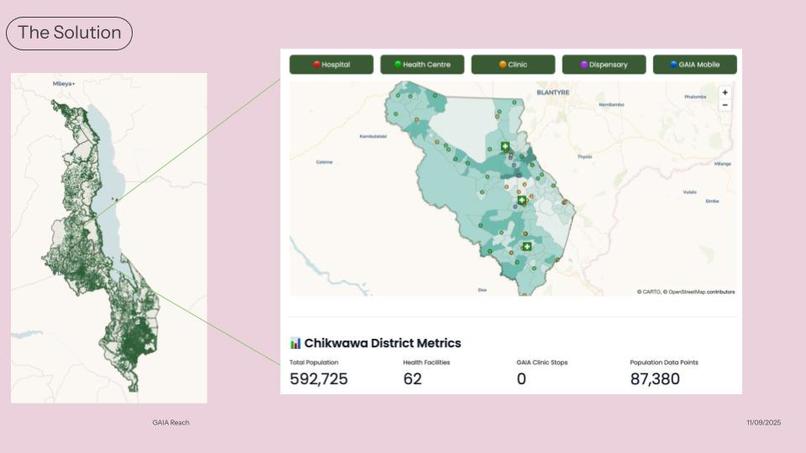This screenshot has width=806, height=453.
Task: Toggle the GAIA Mobile filter
Action: point(695,65)
